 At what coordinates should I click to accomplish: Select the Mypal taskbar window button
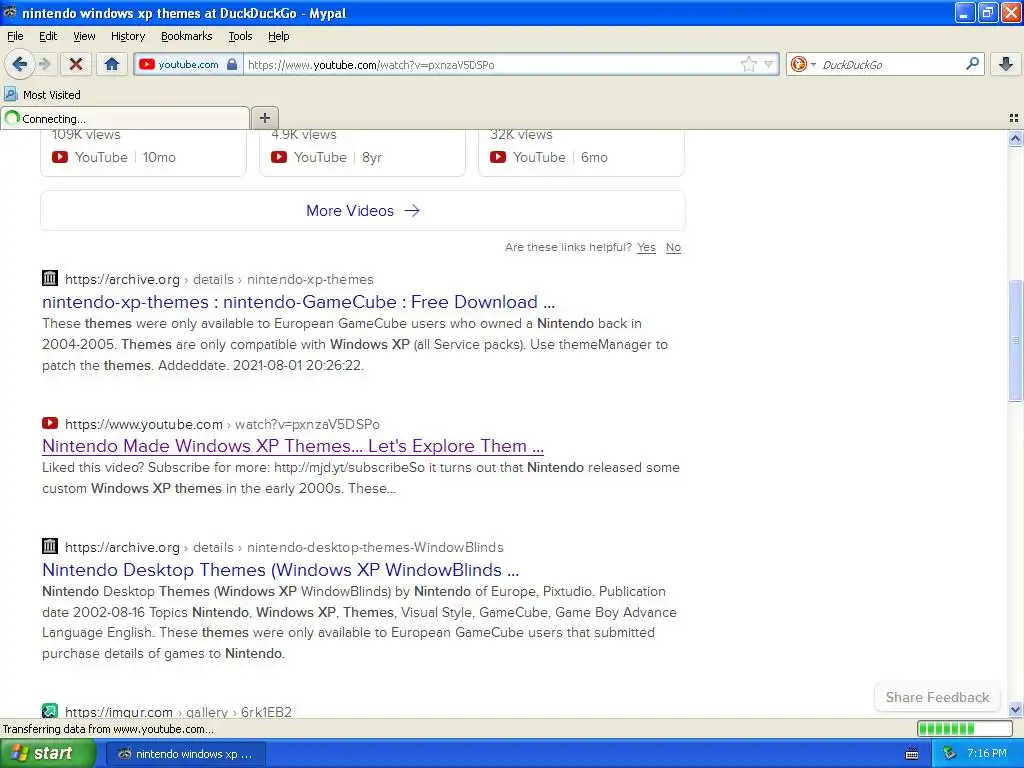[185, 754]
